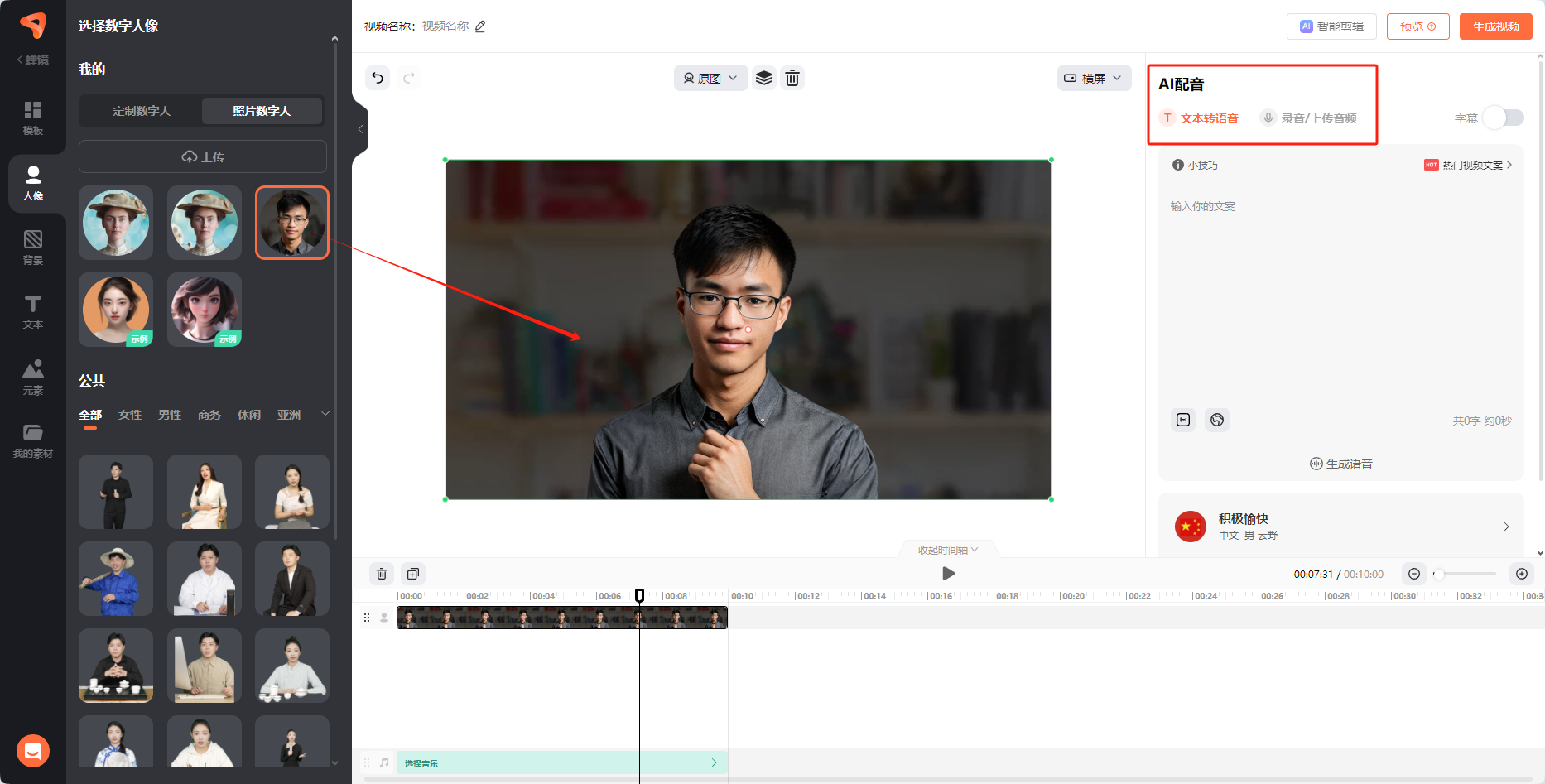Screen dimensions: 1545x784
Task: Delete the timeline clip with trash icon
Action: click(x=382, y=574)
